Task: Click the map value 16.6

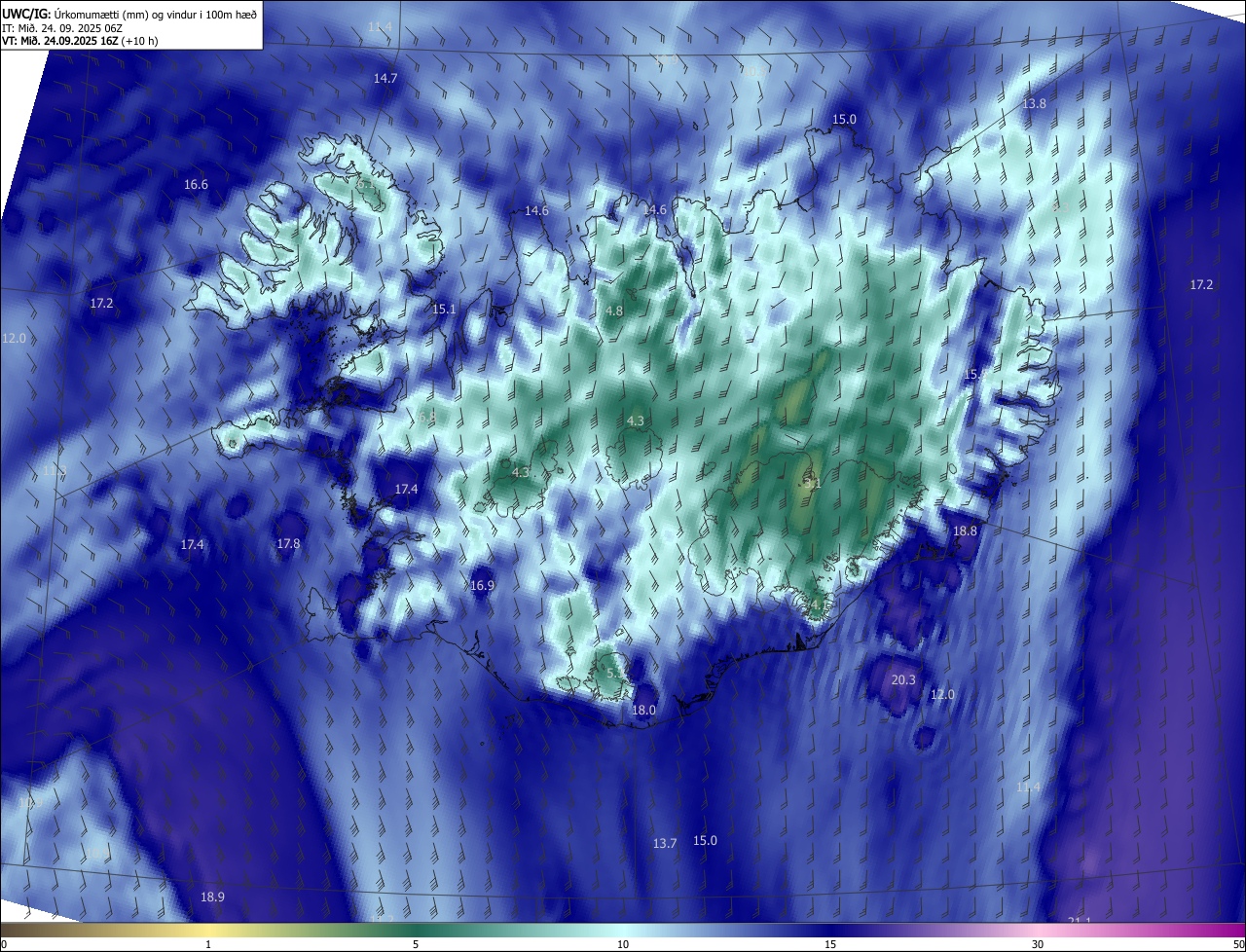Action: tap(196, 185)
